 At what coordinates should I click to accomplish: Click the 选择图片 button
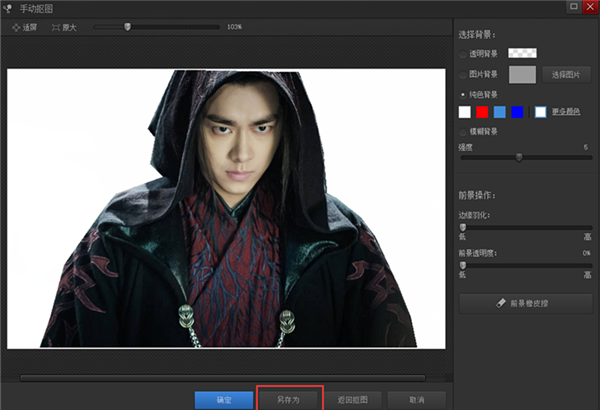[x=566, y=74]
